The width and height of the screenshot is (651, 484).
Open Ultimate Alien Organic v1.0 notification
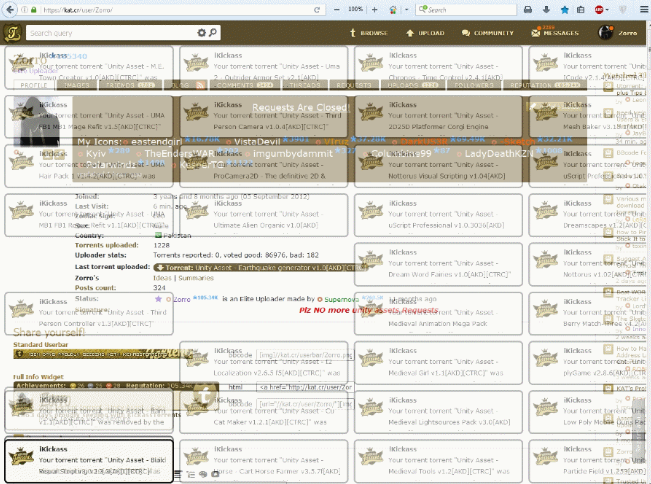tap(264, 216)
